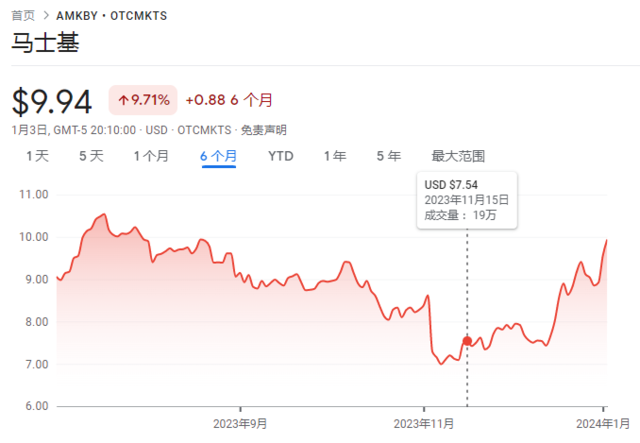The height and width of the screenshot is (443, 640).
Task: Click the red data point marker on chart
Action: 467,341
